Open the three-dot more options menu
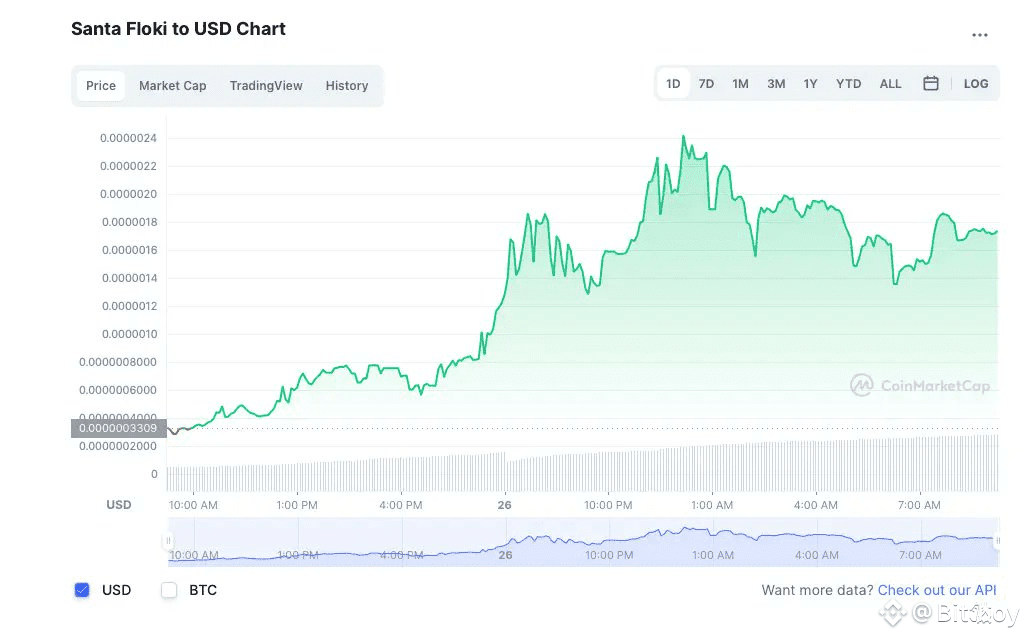This screenshot has width=1032, height=638. (979, 36)
